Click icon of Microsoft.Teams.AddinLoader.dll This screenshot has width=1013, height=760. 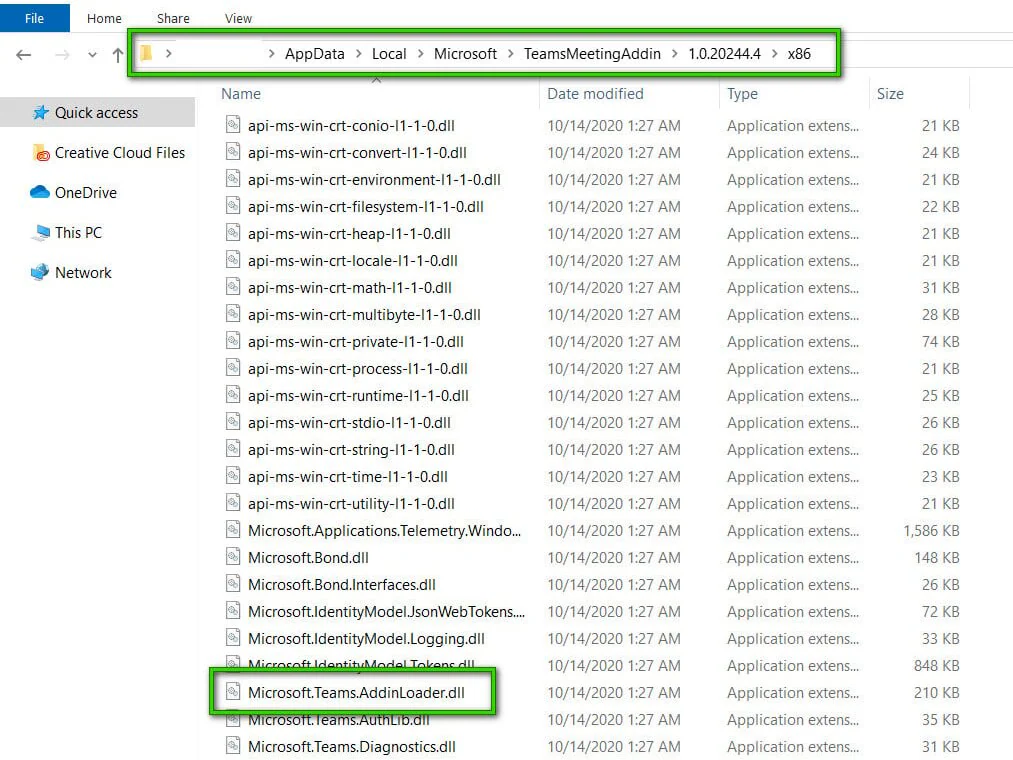[x=233, y=691]
